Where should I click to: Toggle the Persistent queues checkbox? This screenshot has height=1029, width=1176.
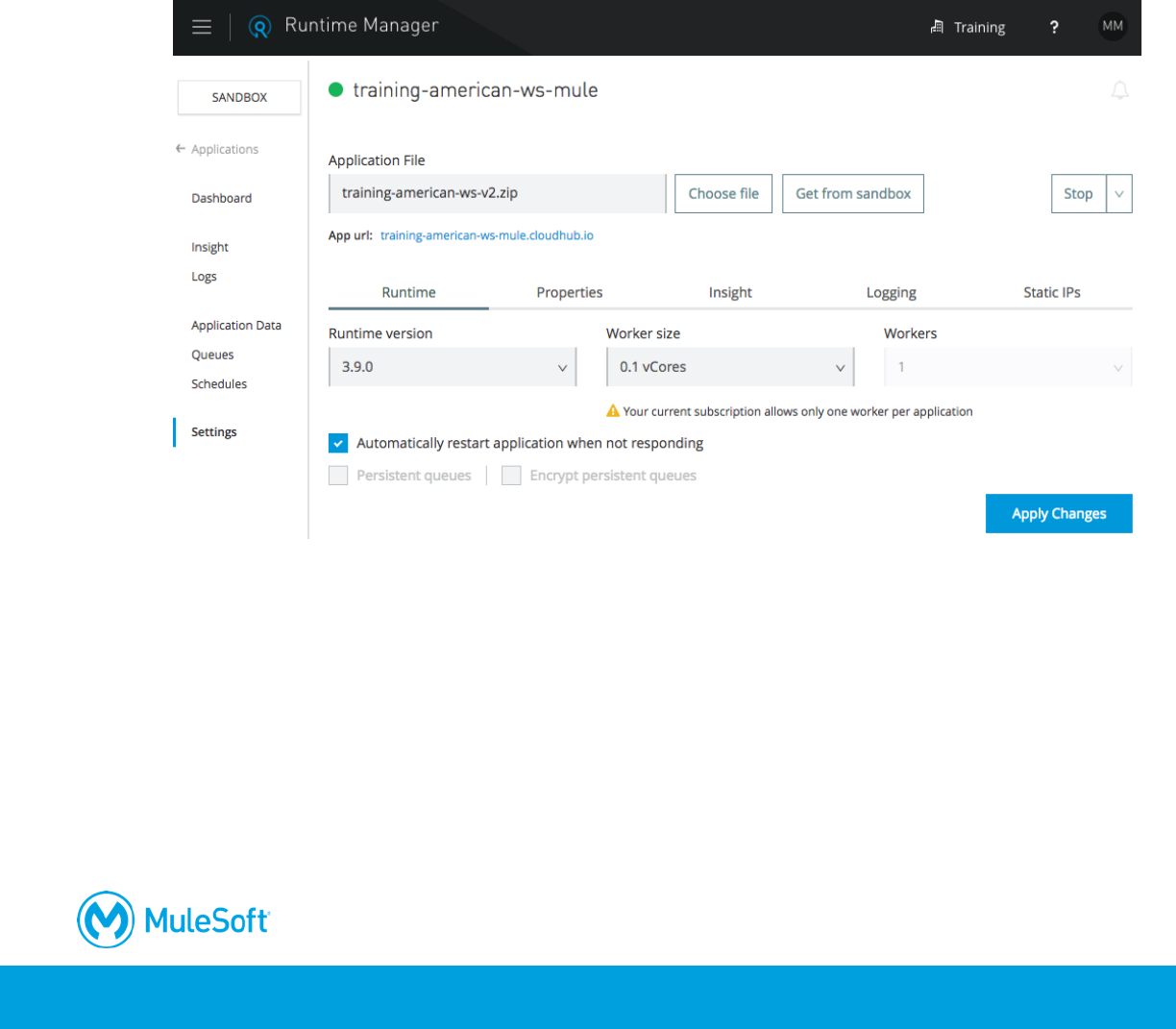(x=338, y=476)
